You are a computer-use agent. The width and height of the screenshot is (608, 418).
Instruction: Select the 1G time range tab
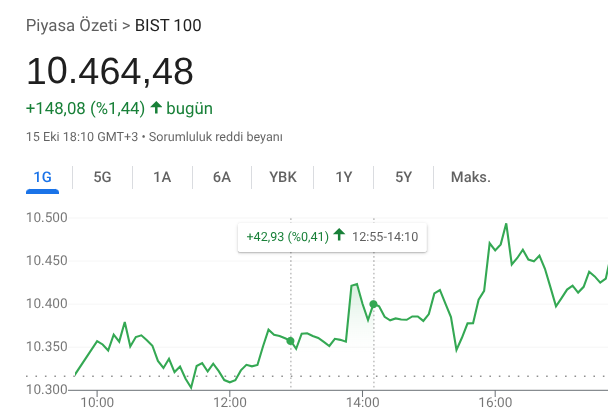(x=42, y=178)
